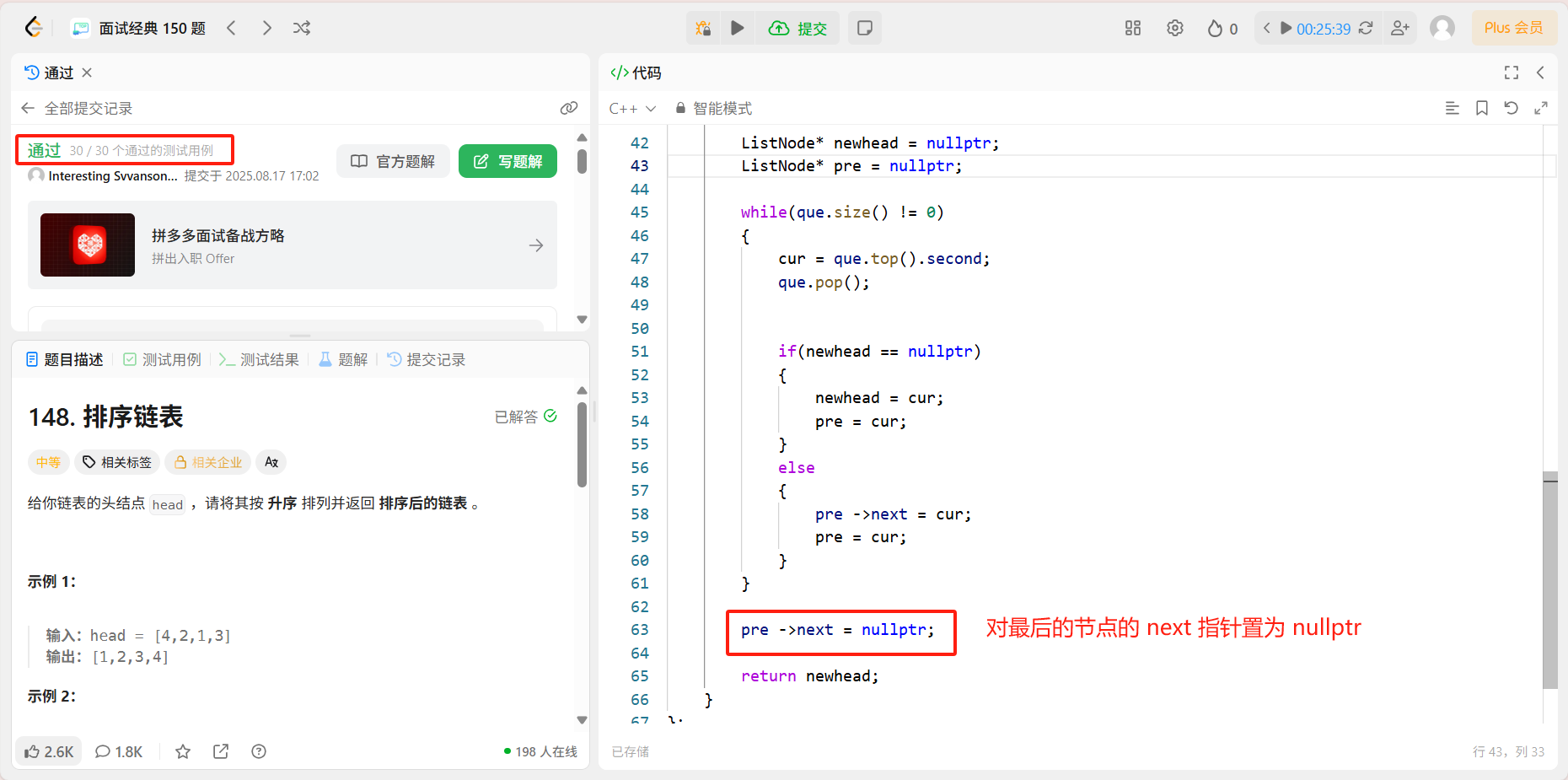The height and width of the screenshot is (780, 1568).
Task: Go to next problem with the right arrow
Action: 266,27
